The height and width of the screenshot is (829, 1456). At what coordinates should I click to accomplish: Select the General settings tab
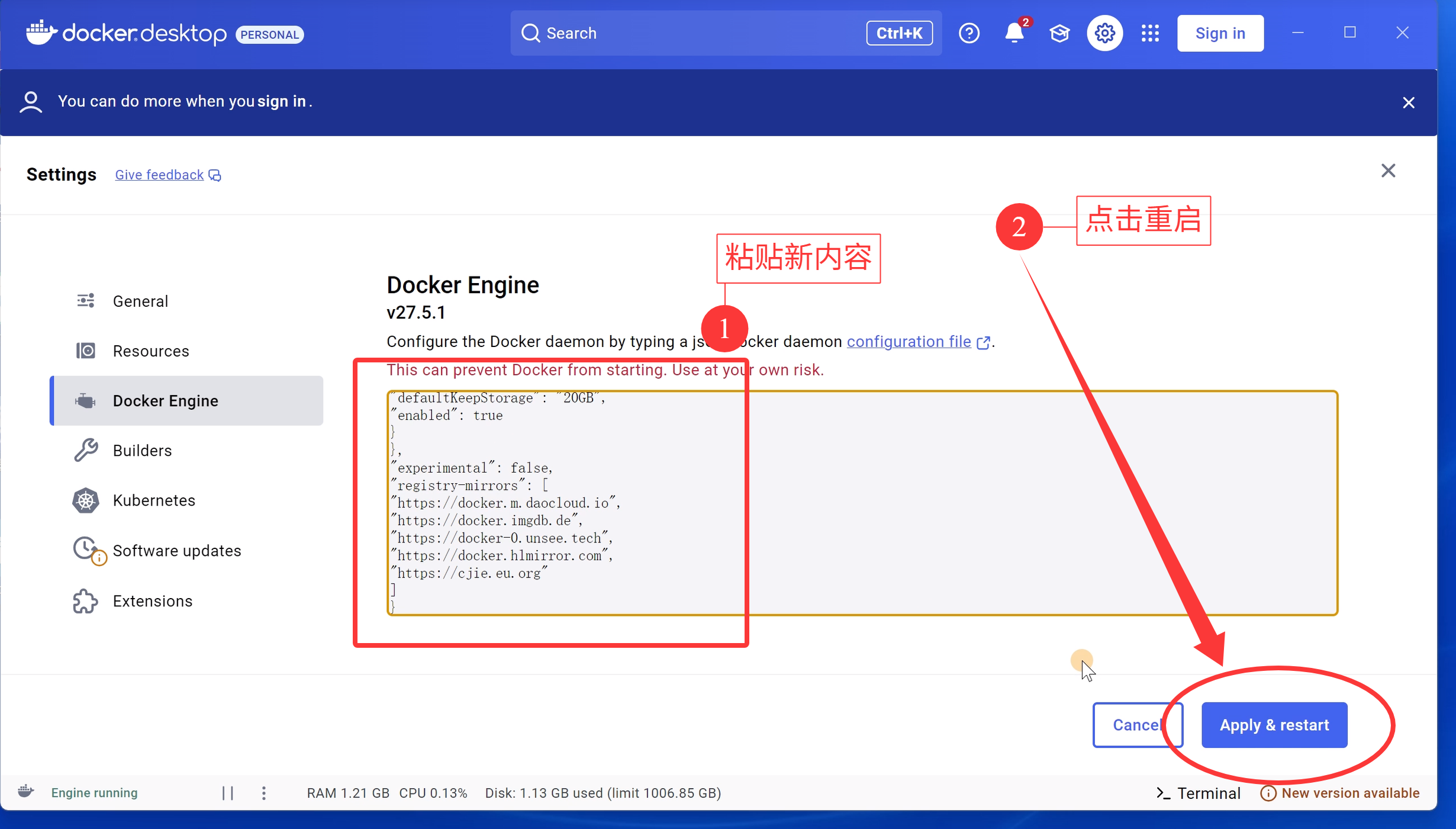click(x=140, y=301)
